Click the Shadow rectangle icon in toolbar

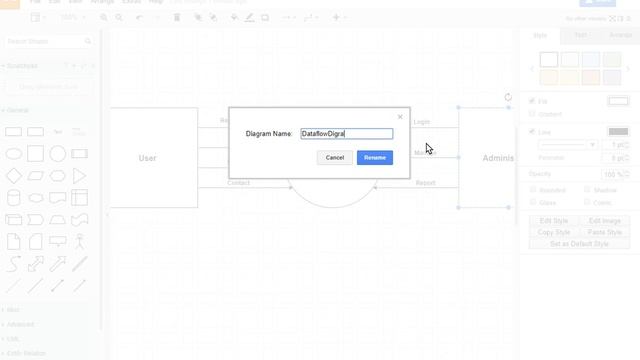point(265,18)
